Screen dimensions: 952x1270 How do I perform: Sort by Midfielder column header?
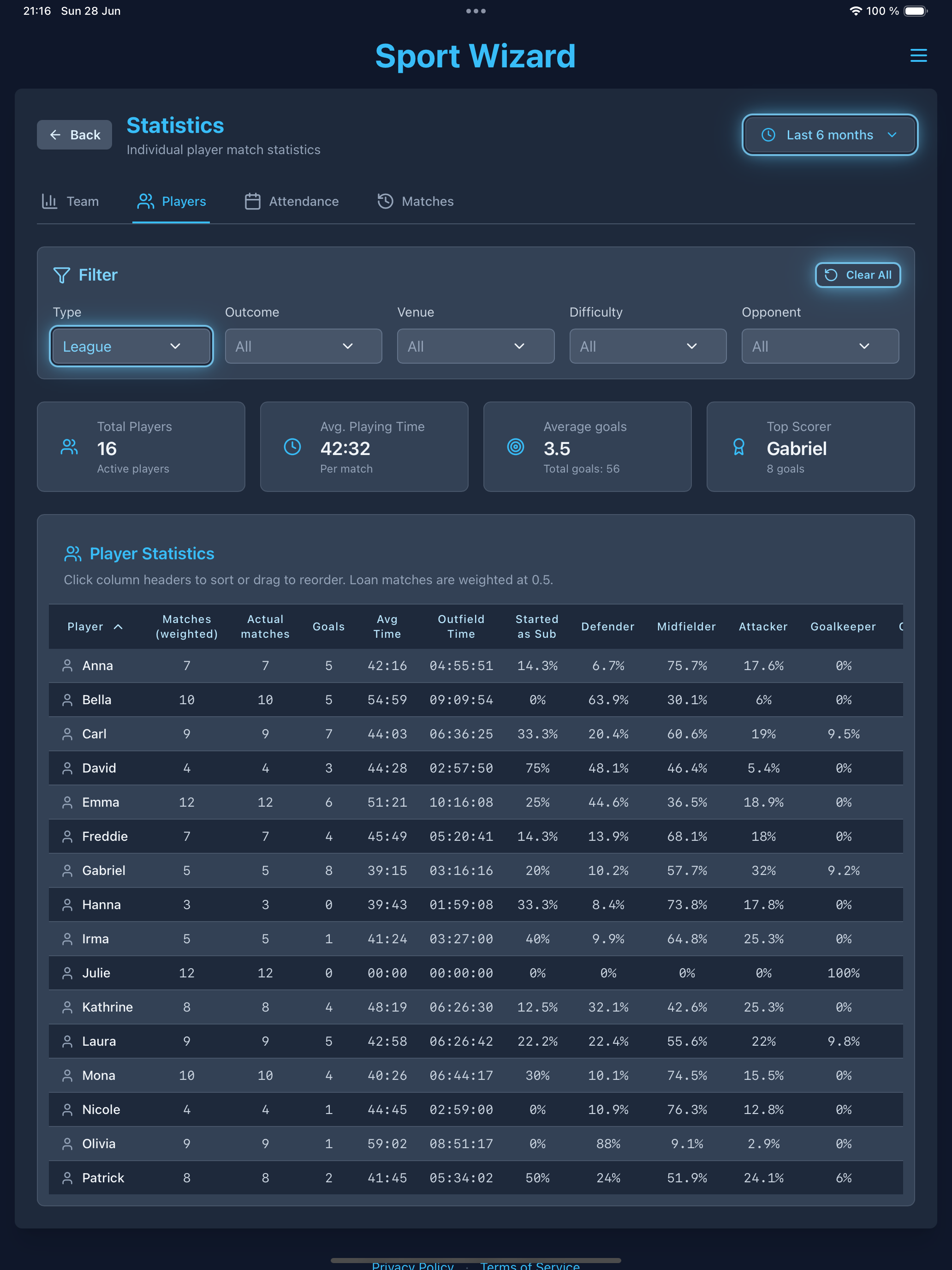[687, 626]
